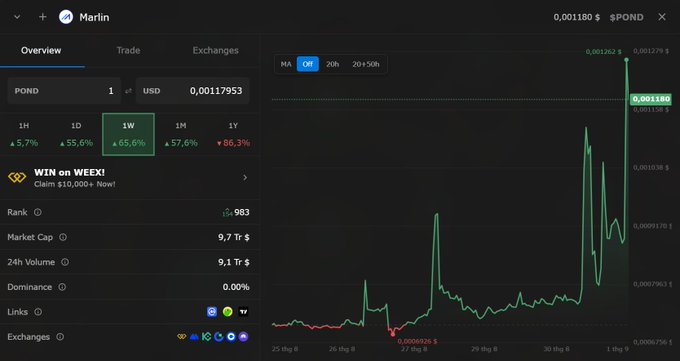The height and width of the screenshot is (361, 680).
Task: Click the 30 thg 8 date label
Action: [x=556, y=349]
